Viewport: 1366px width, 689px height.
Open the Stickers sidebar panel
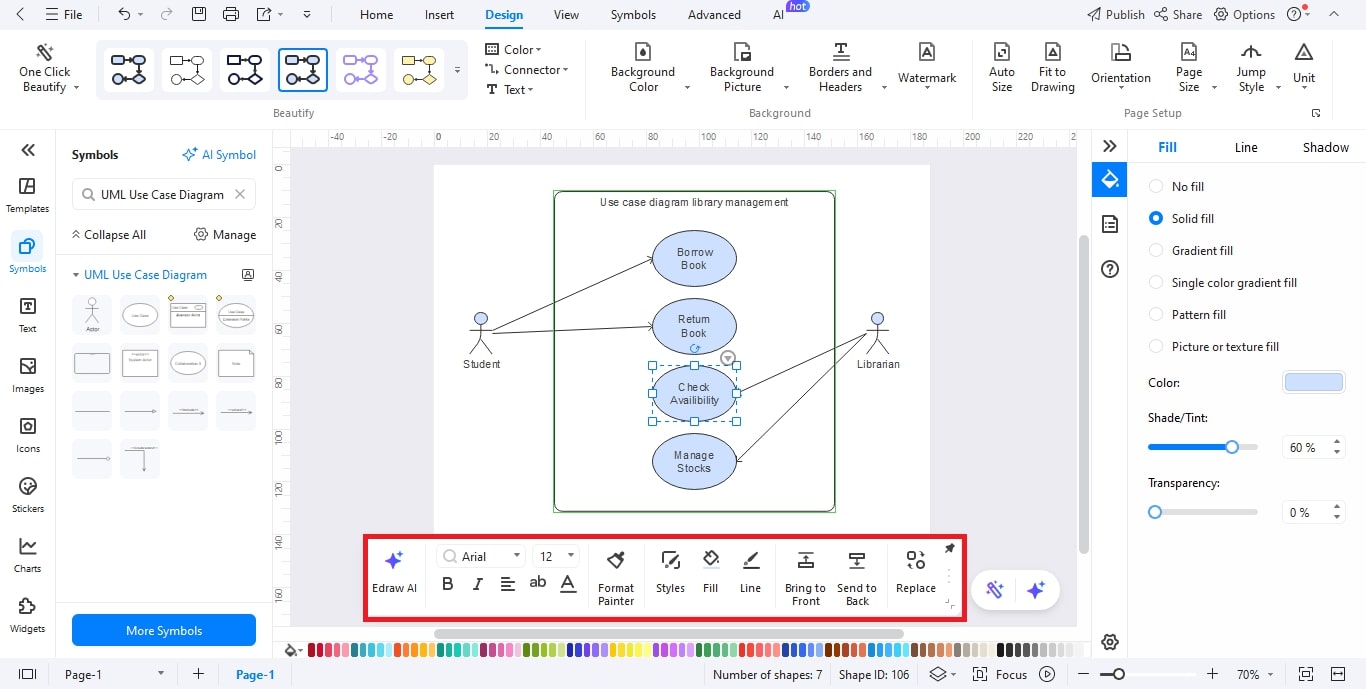pyautogui.click(x=28, y=495)
